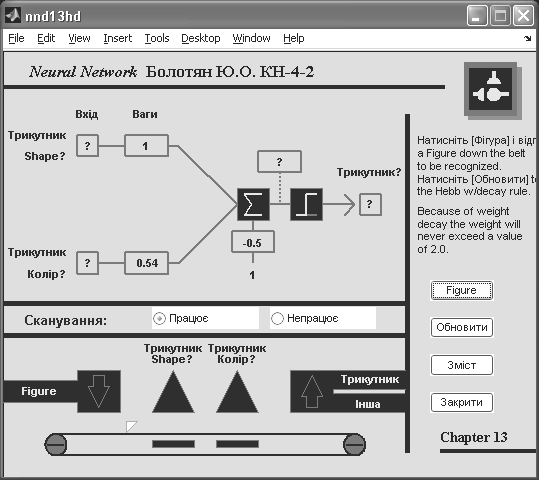Click the dark bar under the Shape triangle
Viewport: 539px width, 480px height.
pyautogui.click(x=173, y=444)
